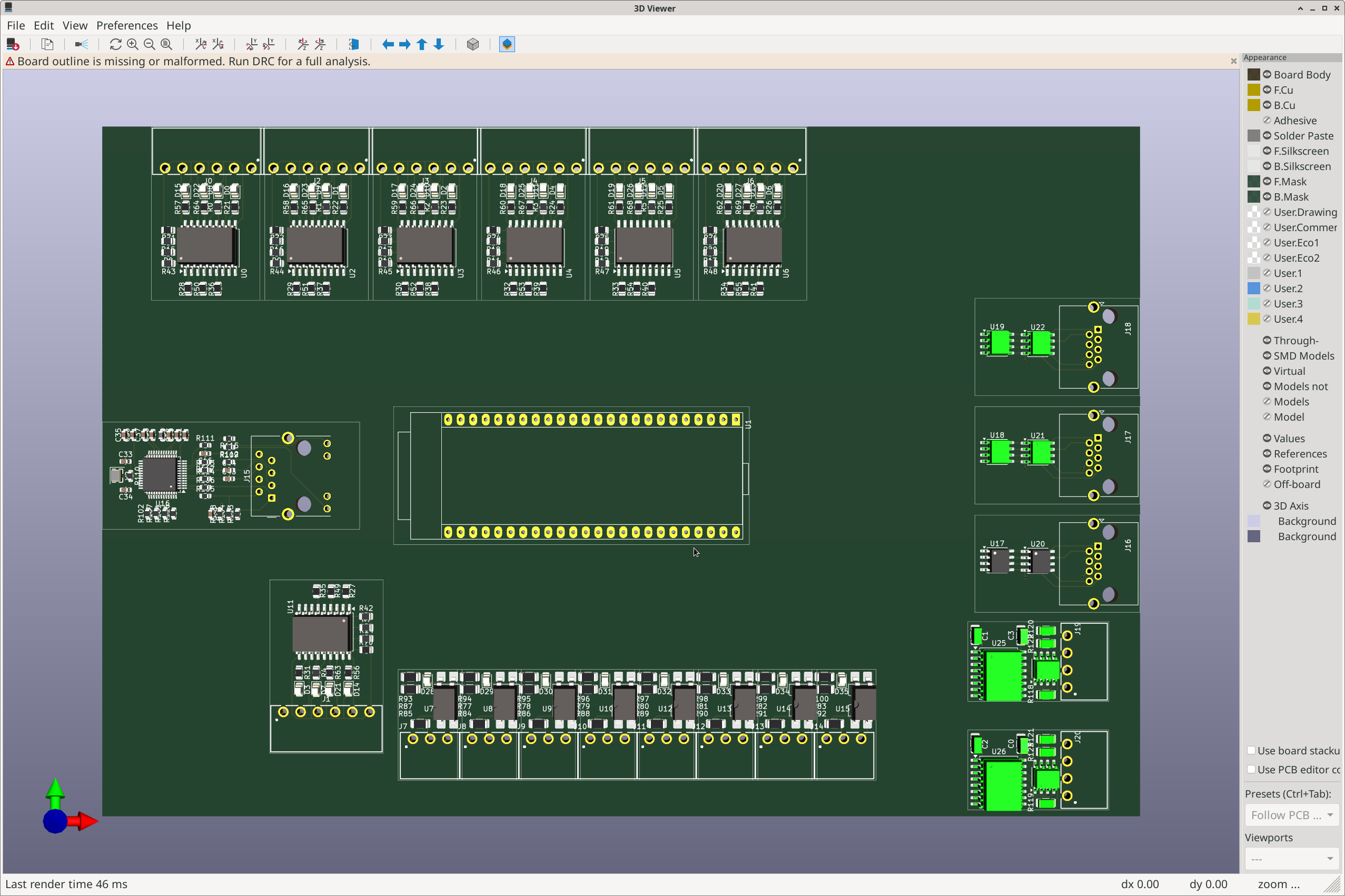Click the reload board refresh icon
Viewport: 1345px width, 896px height.
click(x=115, y=45)
